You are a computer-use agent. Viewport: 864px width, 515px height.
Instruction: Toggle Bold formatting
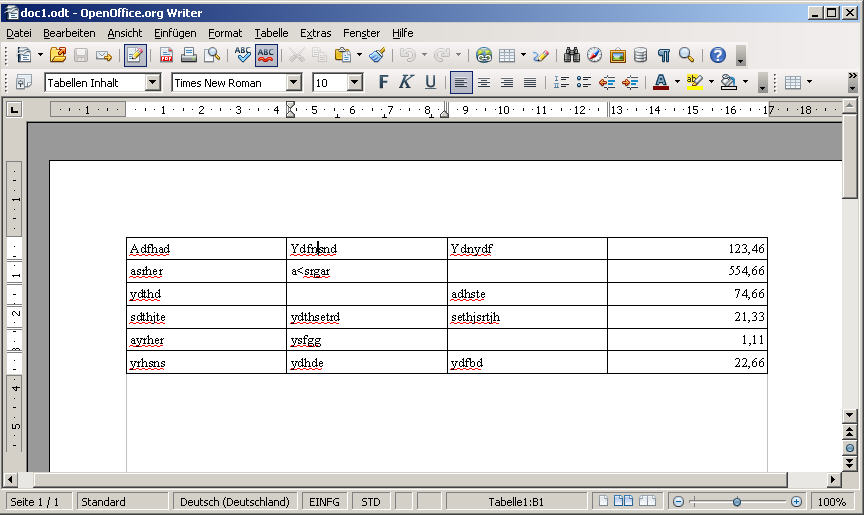pyautogui.click(x=383, y=82)
